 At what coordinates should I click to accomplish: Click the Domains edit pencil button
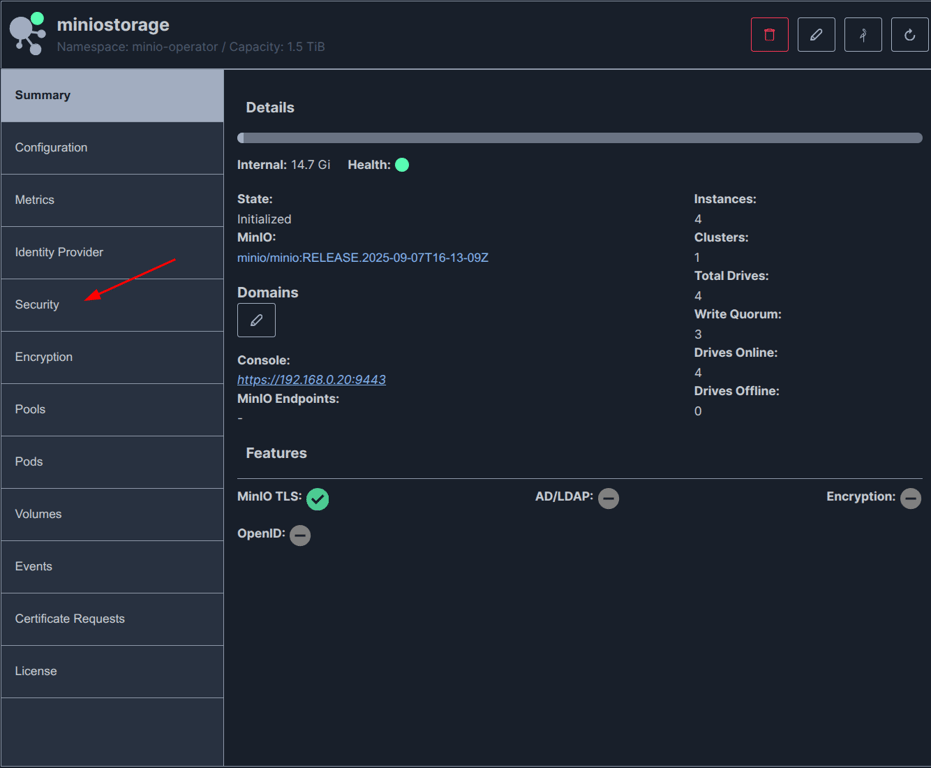[x=256, y=320]
